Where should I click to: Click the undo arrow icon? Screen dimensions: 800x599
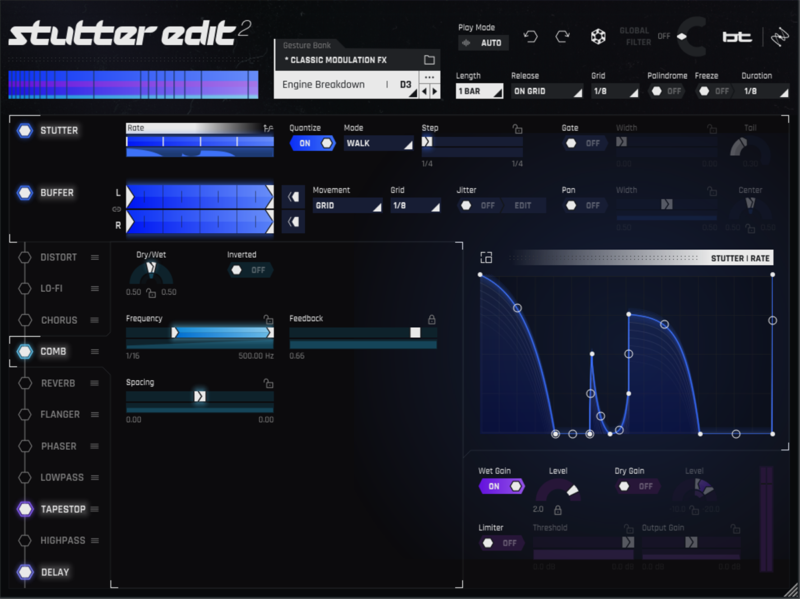click(531, 37)
